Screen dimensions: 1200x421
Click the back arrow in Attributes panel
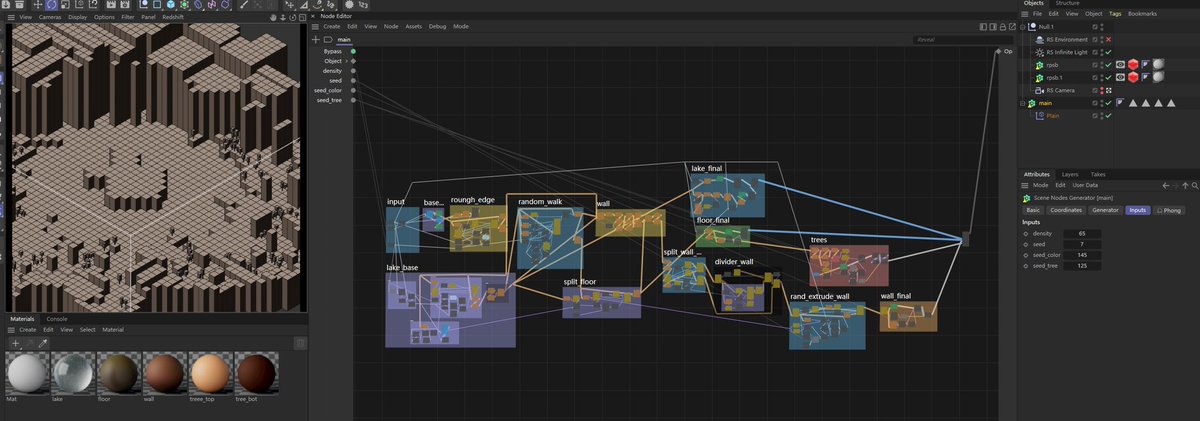1166,185
